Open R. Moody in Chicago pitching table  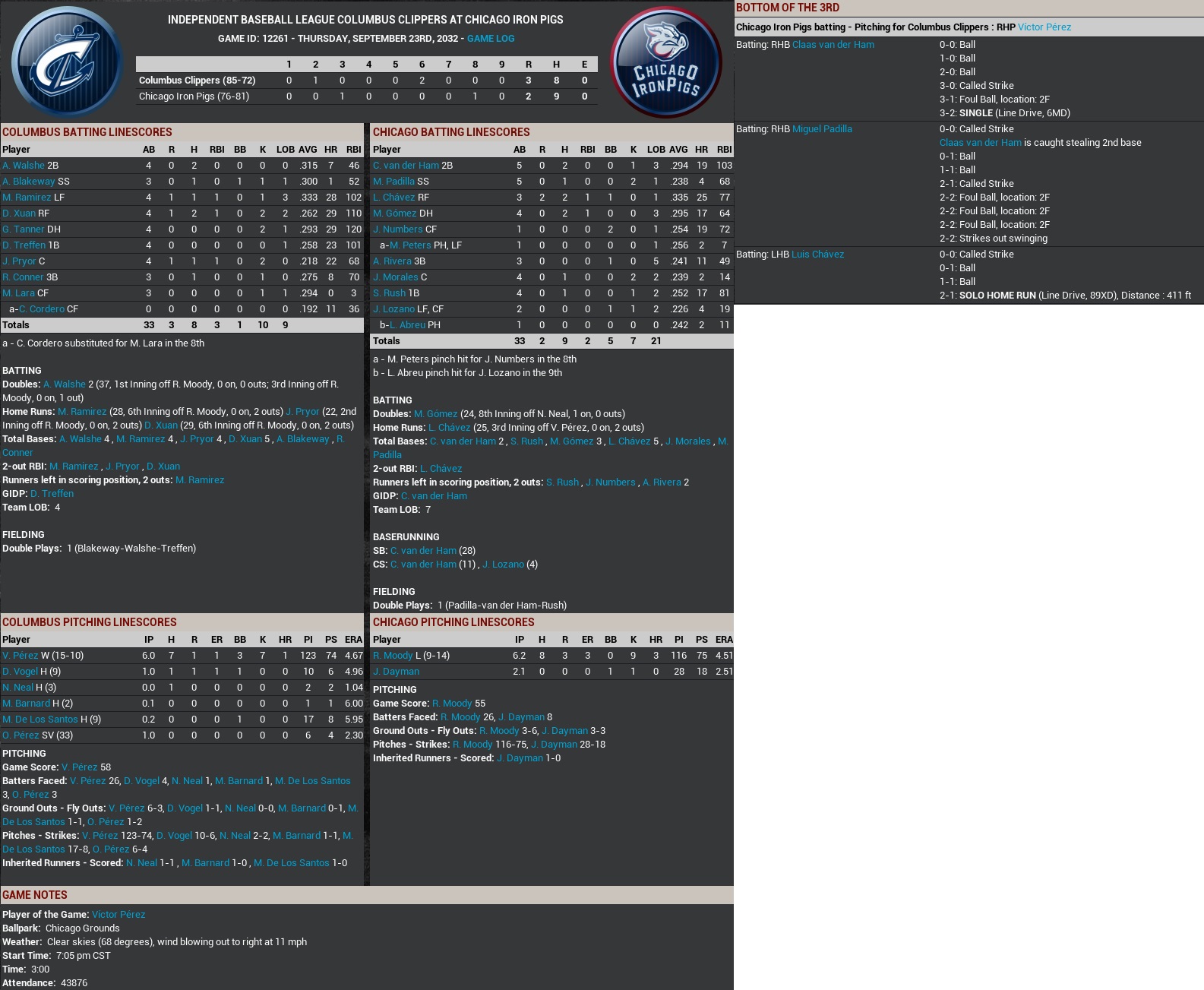click(393, 656)
